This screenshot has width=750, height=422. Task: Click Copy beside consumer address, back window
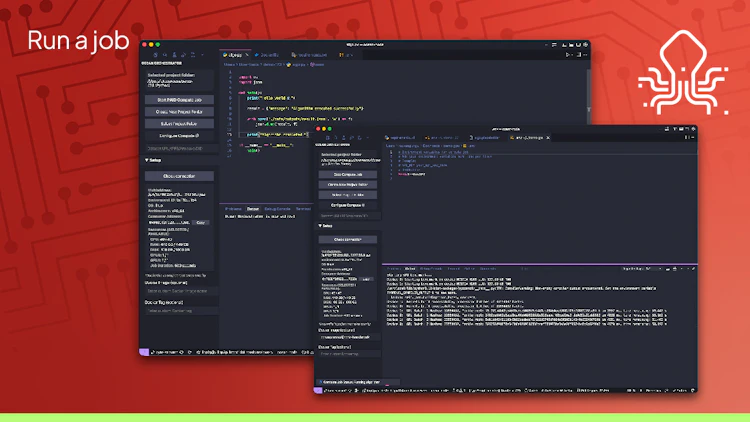(201, 222)
